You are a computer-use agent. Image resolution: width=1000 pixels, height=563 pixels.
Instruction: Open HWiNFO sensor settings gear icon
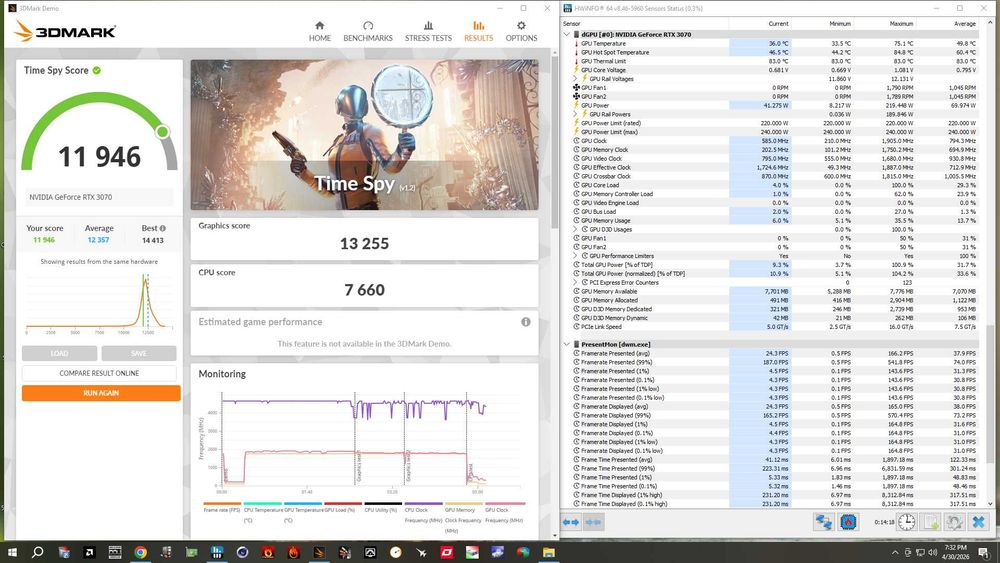tap(955, 522)
